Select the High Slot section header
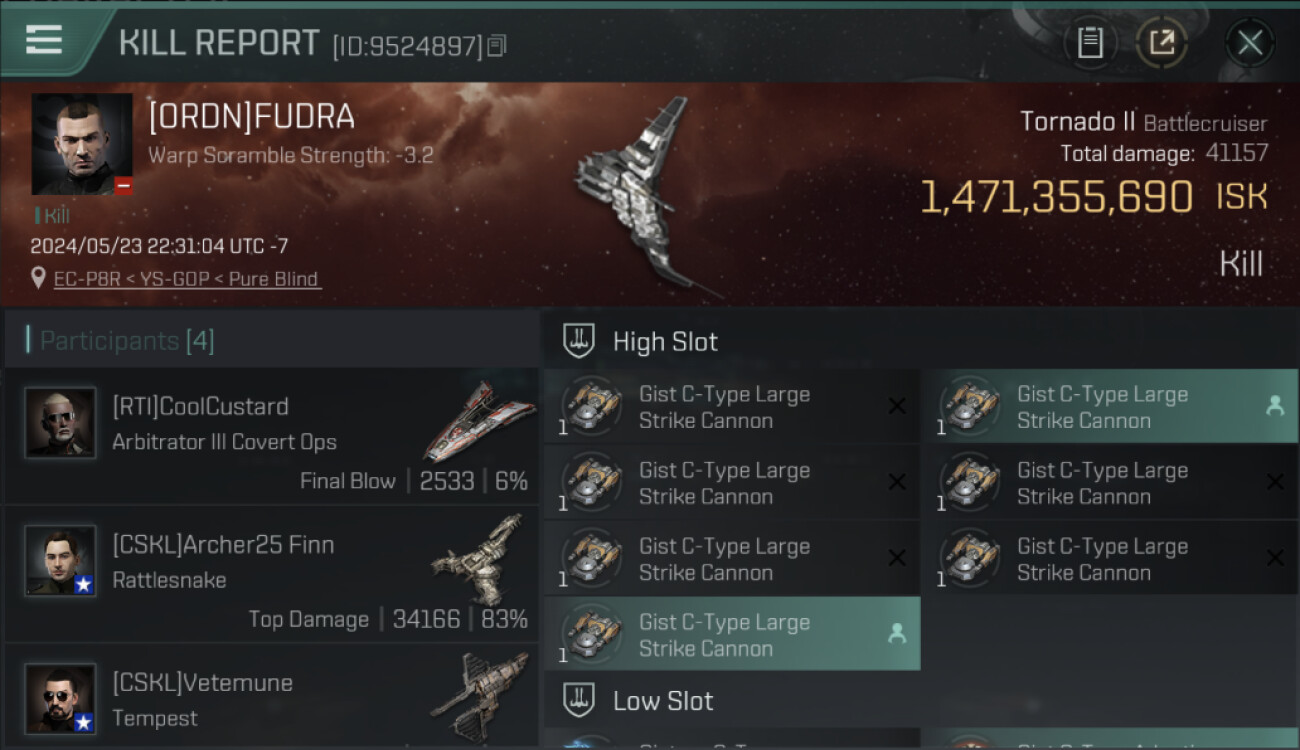This screenshot has width=1300, height=750. point(920,341)
